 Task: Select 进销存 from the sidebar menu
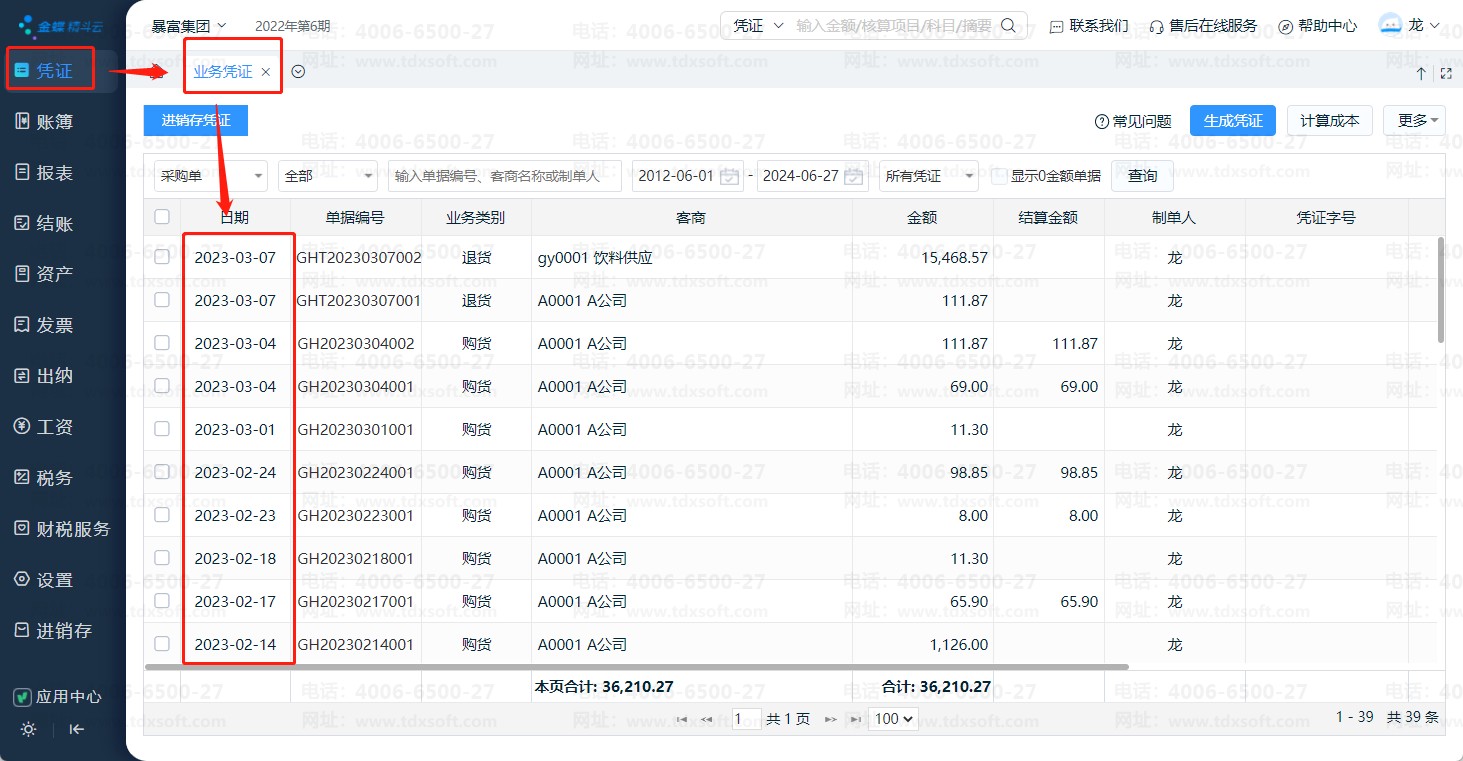64,631
